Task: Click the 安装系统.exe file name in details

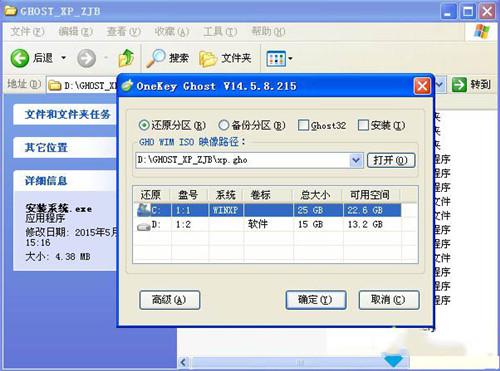Action: pyautogui.click(x=59, y=209)
